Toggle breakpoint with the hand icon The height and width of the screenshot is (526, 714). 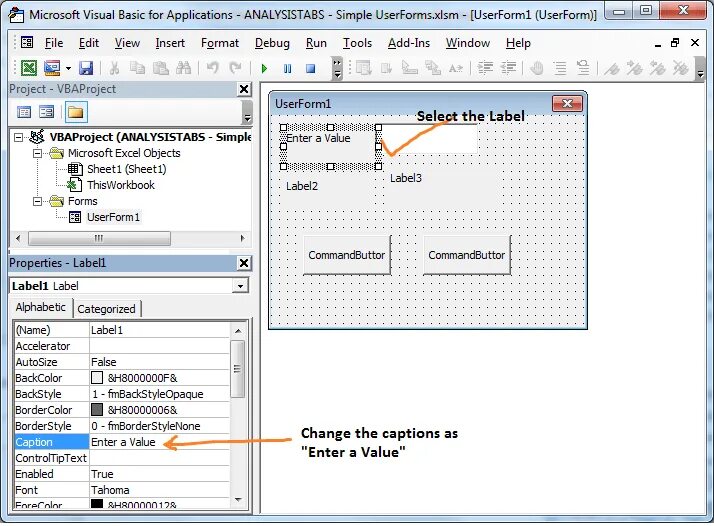click(537, 69)
